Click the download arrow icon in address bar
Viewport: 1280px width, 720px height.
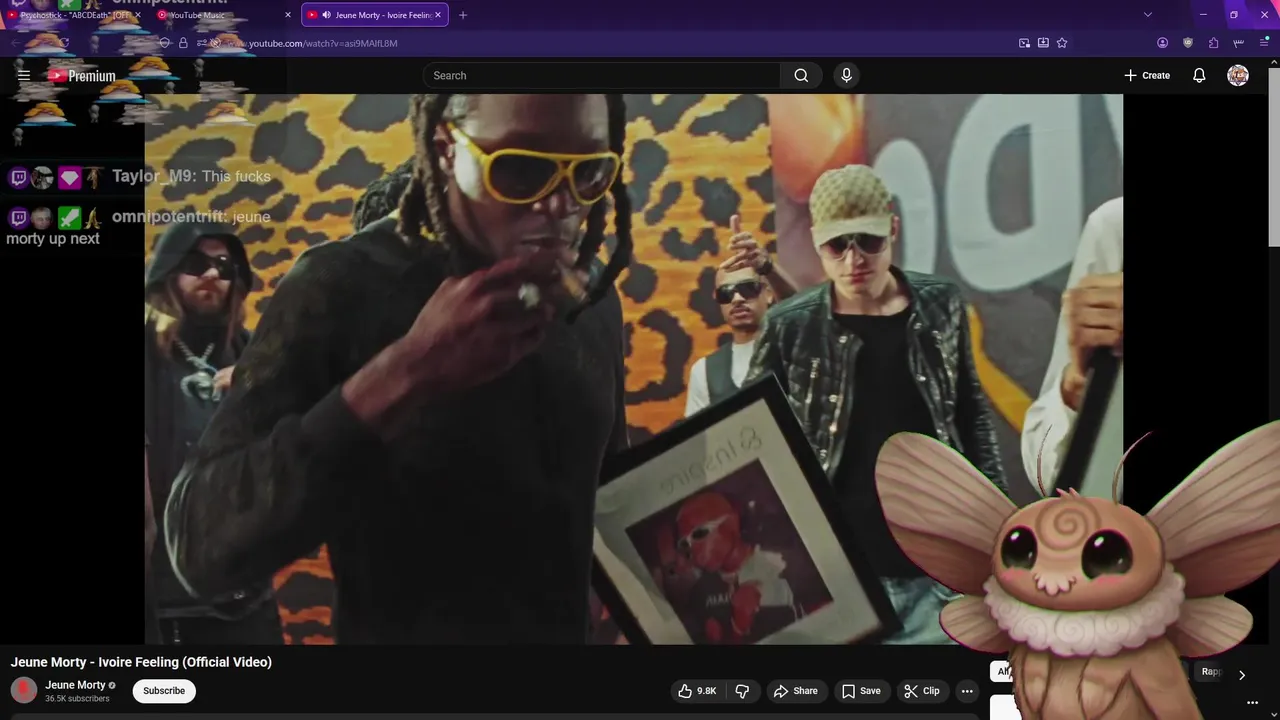pyautogui.click(x=1044, y=43)
